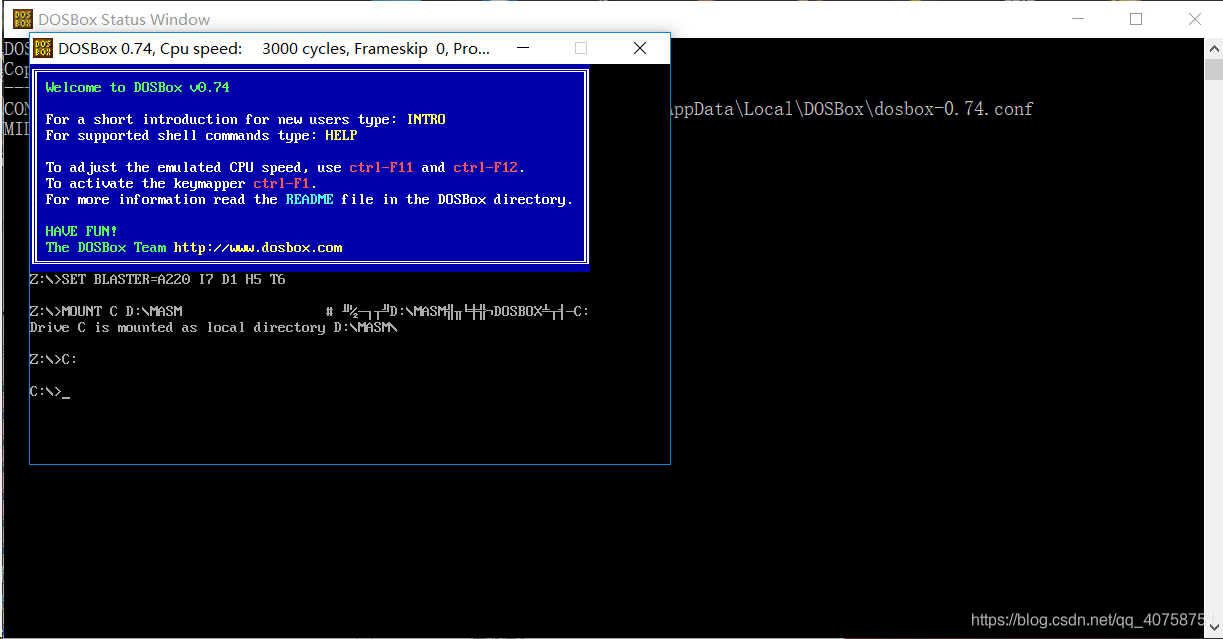This screenshot has height=639, width=1223.
Task: Click the cyan README word
Action: click(309, 200)
